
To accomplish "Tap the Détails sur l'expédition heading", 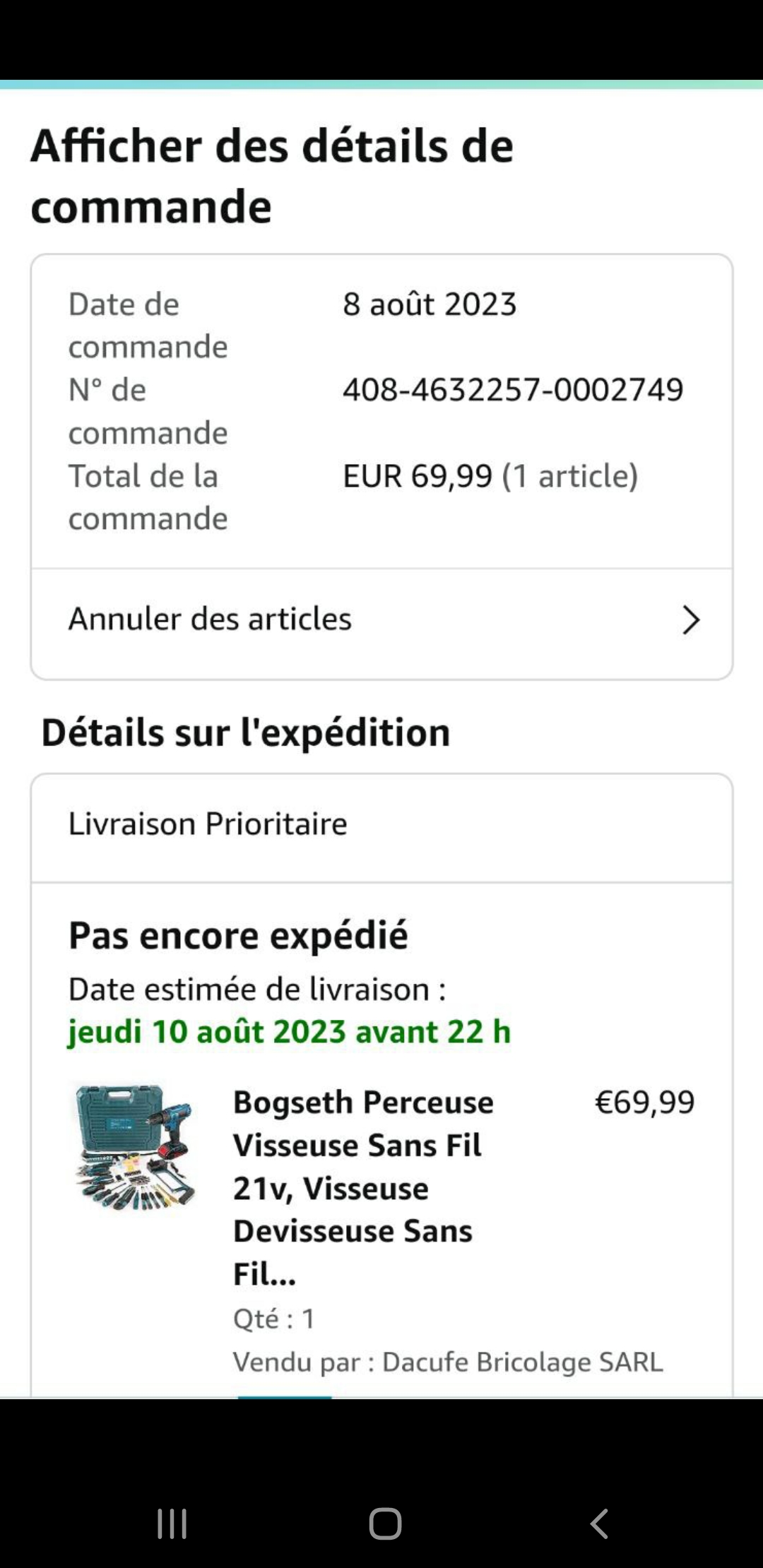I will (x=246, y=732).
